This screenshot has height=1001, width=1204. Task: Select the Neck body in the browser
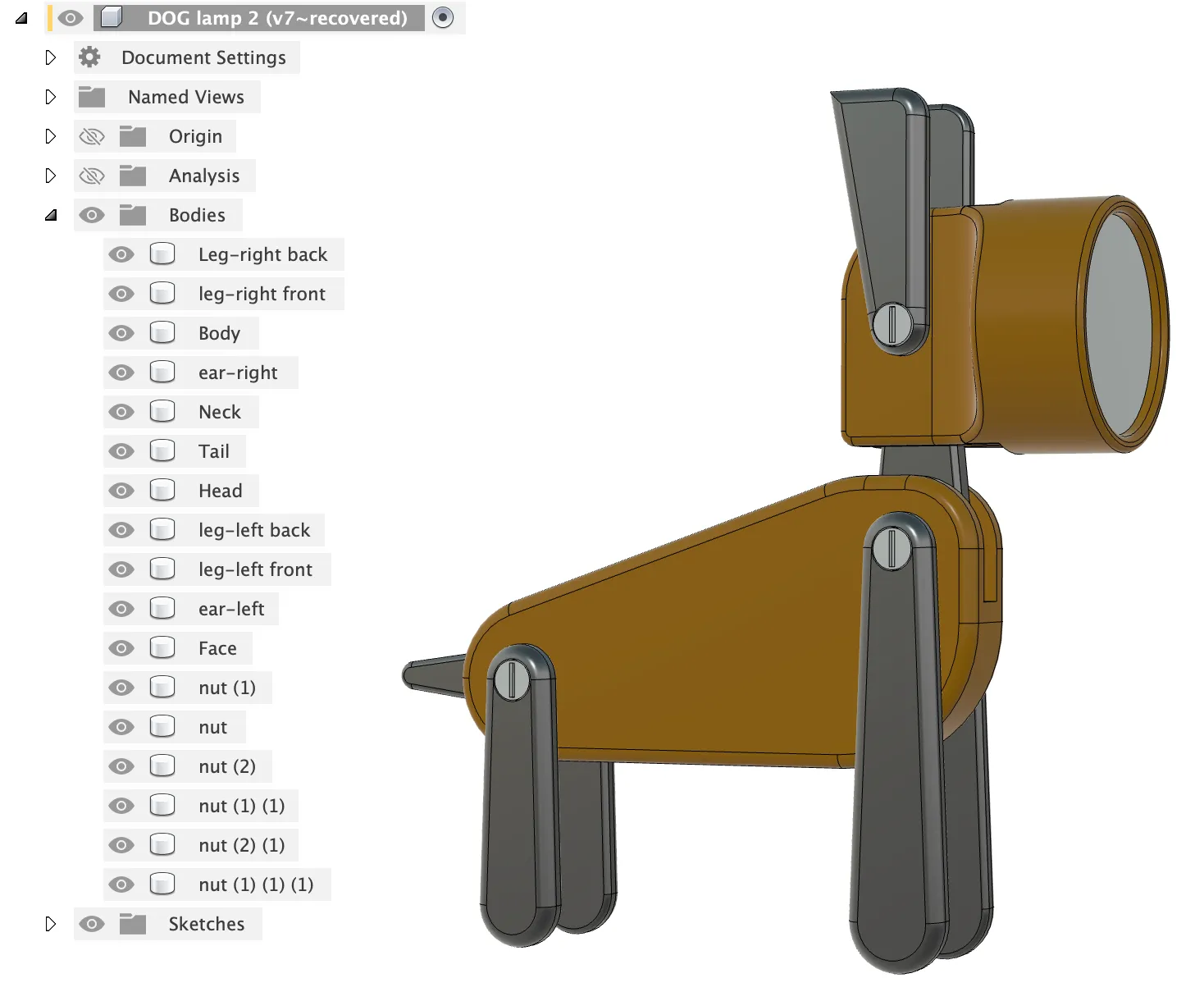click(x=220, y=411)
